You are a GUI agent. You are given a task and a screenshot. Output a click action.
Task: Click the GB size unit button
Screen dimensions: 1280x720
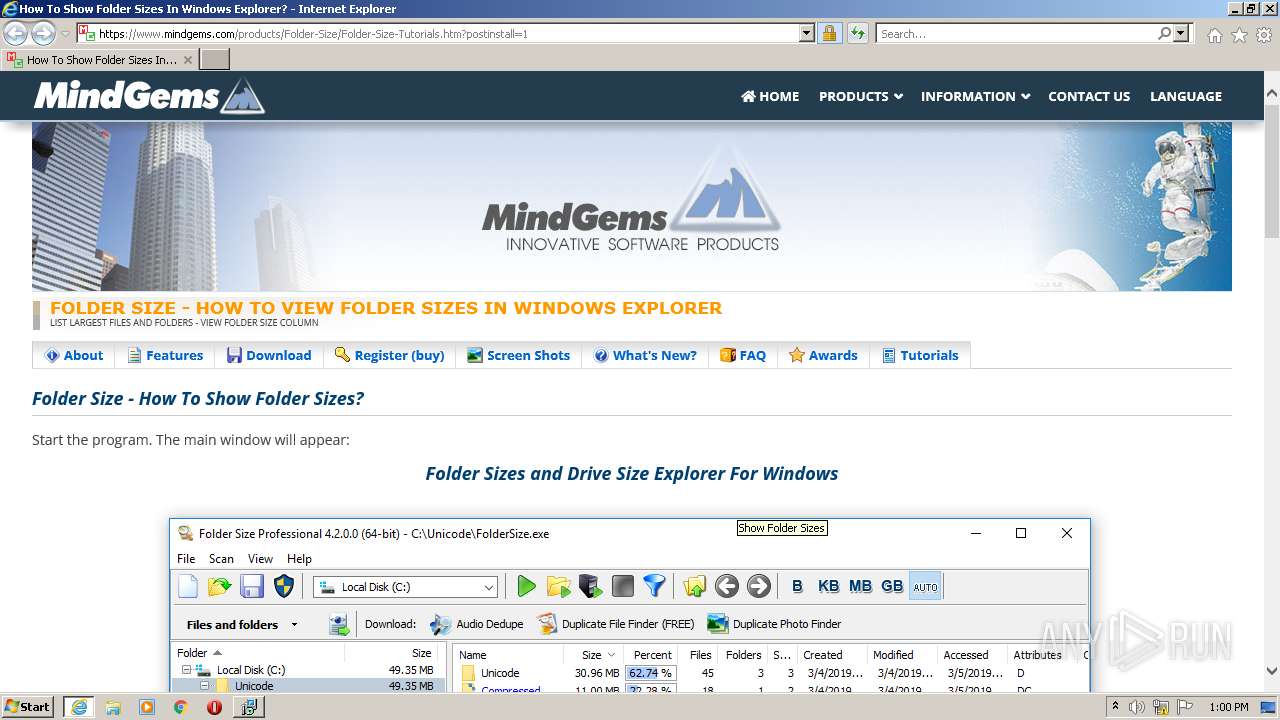coord(892,587)
